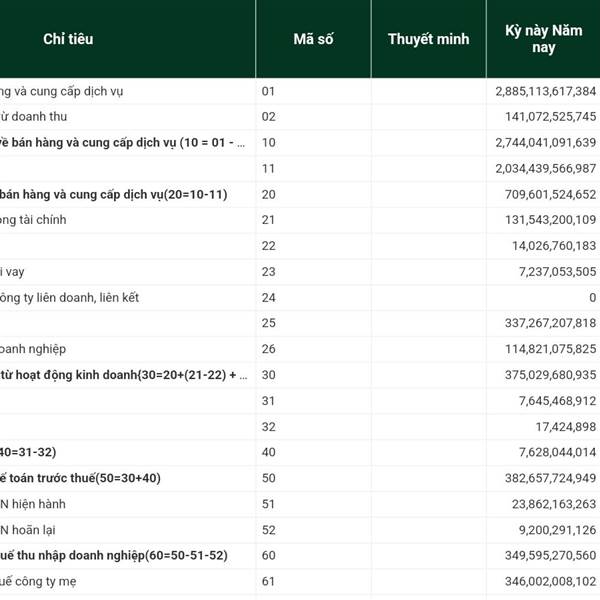Select value 131,543,200,109
This screenshot has height=600, width=600.
(x=551, y=220)
